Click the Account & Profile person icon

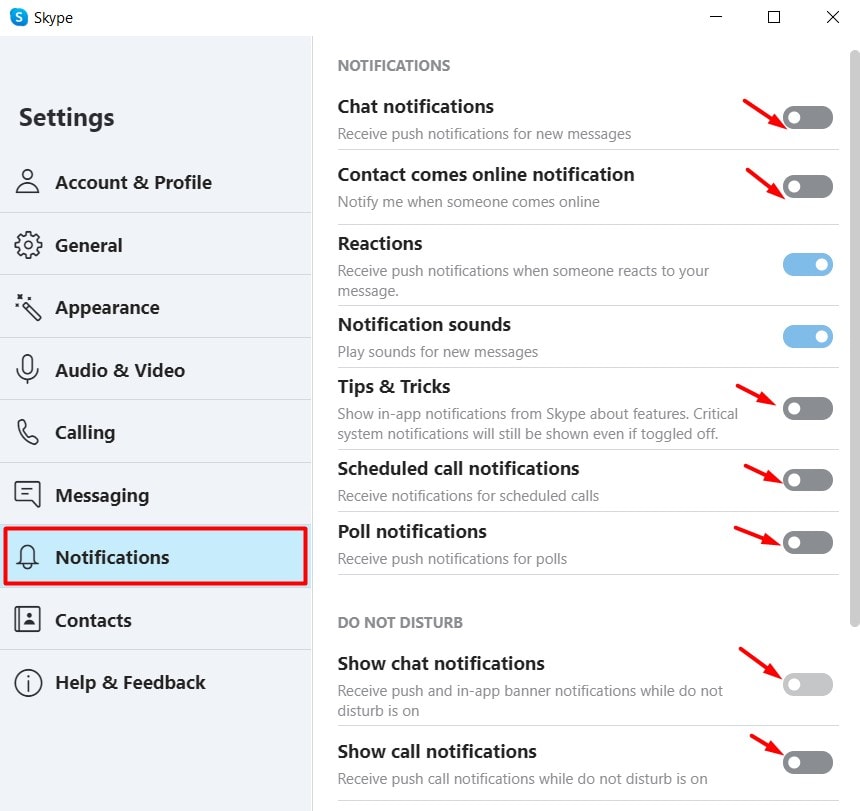click(27, 182)
